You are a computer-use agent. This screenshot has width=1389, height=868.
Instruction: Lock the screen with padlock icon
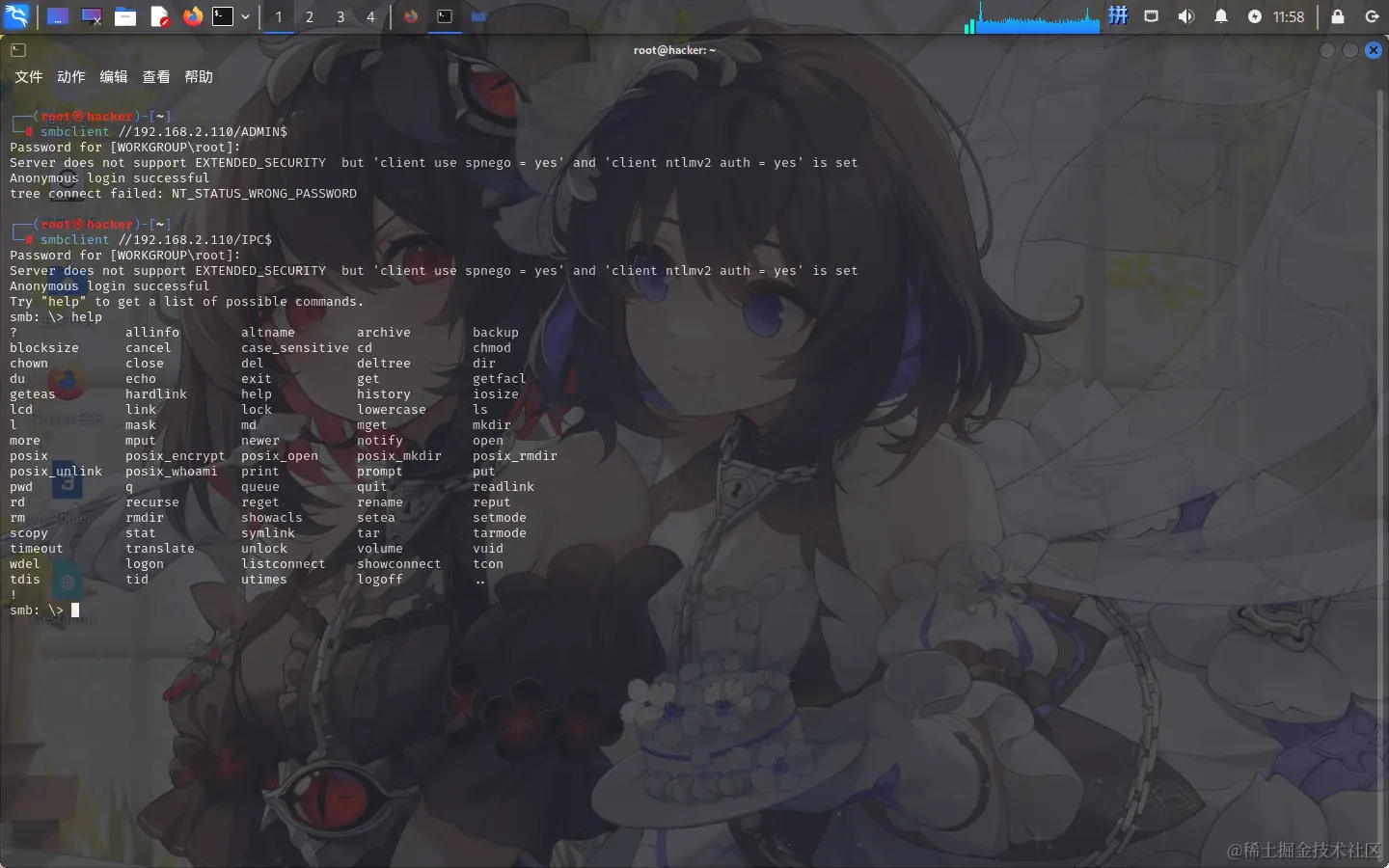tap(1338, 16)
